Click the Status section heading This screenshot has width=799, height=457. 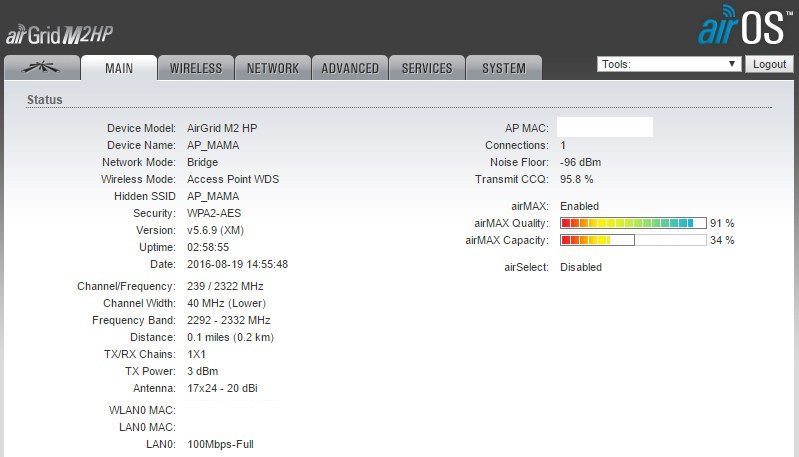(44, 100)
